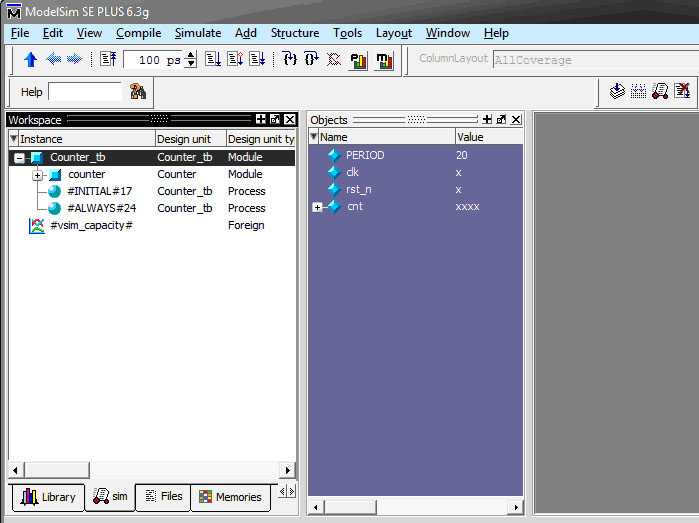Click the #vsim_capacity# chart icon

pos(37,226)
